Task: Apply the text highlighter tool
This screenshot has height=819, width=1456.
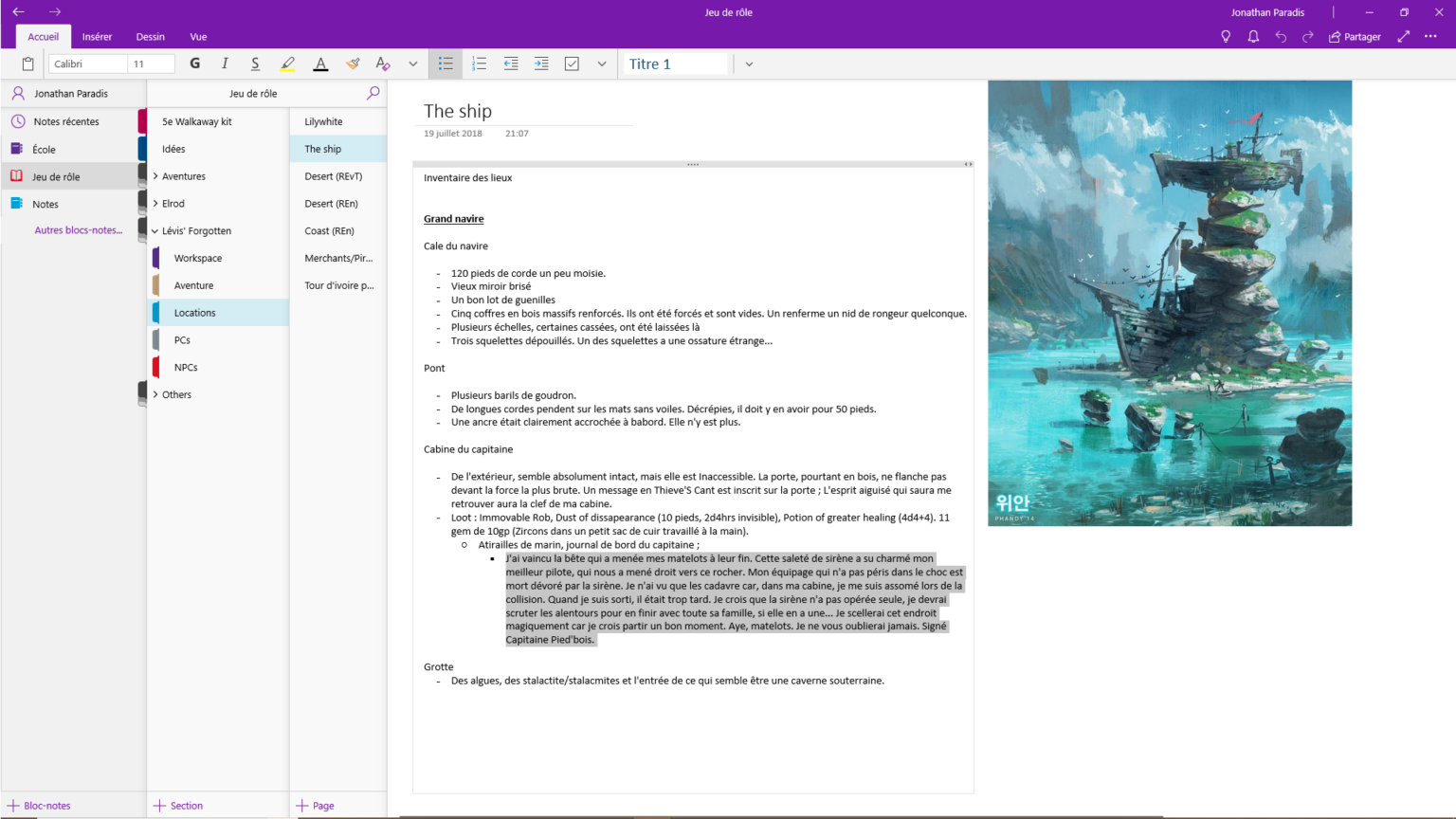Action: pos(287,64)
